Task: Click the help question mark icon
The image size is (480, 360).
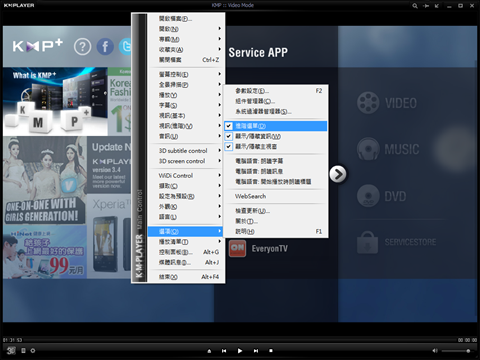Action: click(x=82, y=47)
